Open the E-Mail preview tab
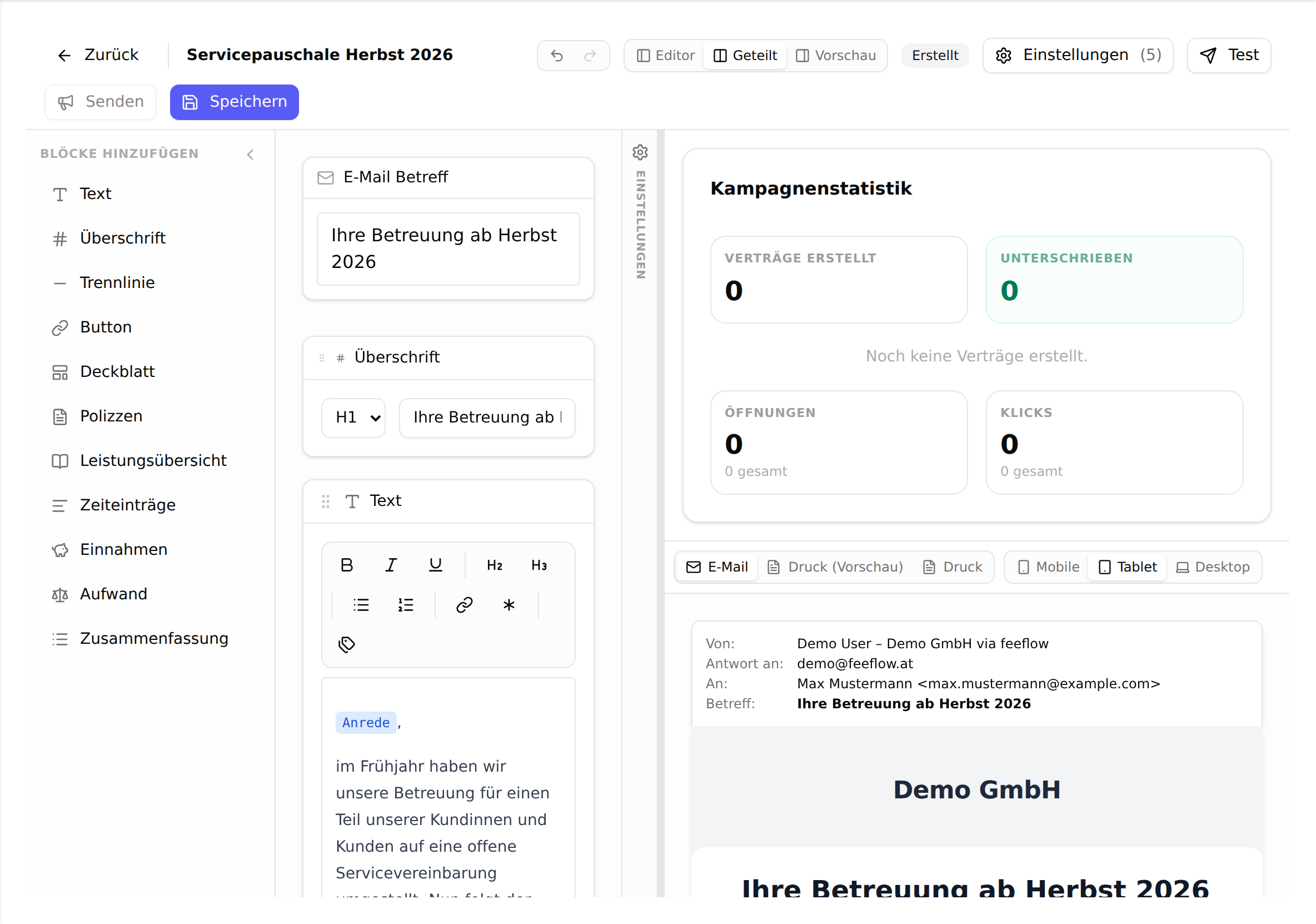The image size is (1316, 924). pyautogui.click(x=717, y=567)
